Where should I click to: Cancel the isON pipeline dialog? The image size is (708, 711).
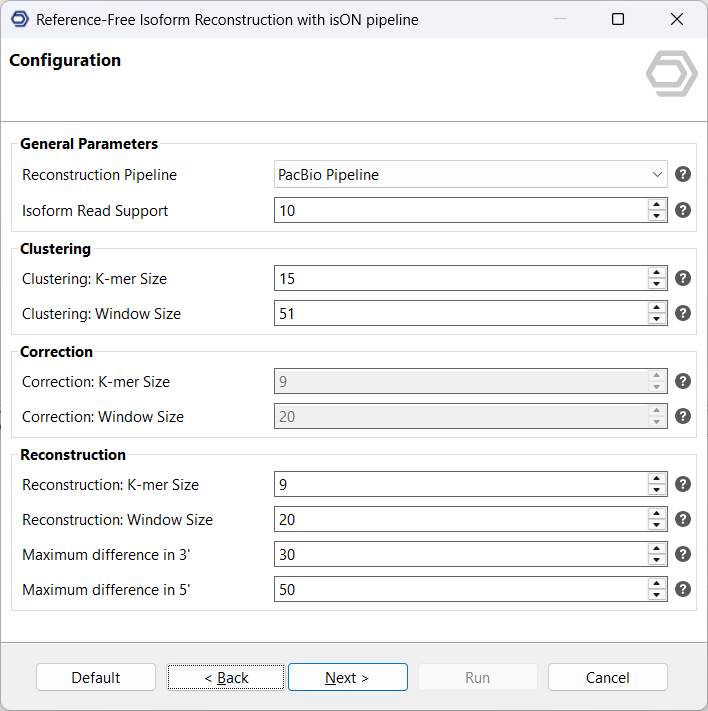point(607,677)
